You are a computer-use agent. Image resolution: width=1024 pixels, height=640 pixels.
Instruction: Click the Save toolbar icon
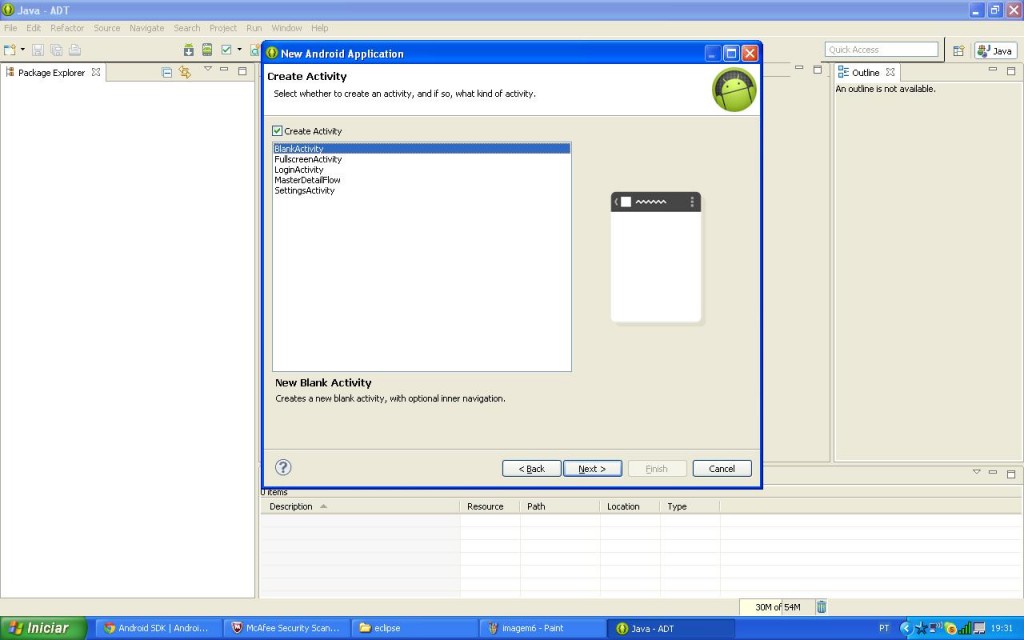click(37, 50)
